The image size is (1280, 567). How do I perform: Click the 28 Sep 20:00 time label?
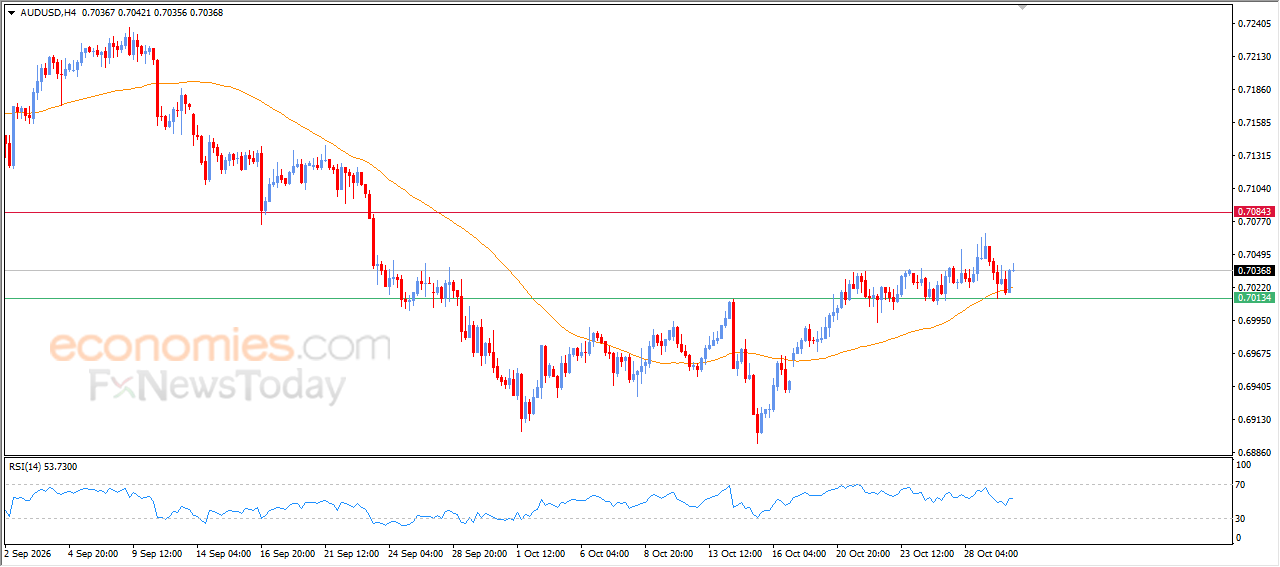click(481, 553)
